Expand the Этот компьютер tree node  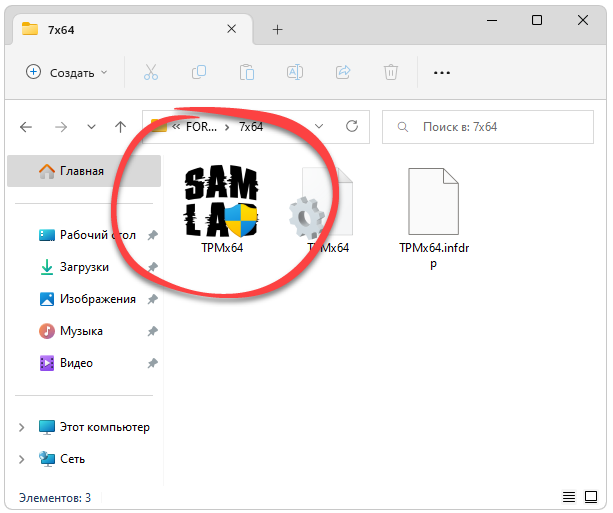pyautogui.click(x=22, y=427)
